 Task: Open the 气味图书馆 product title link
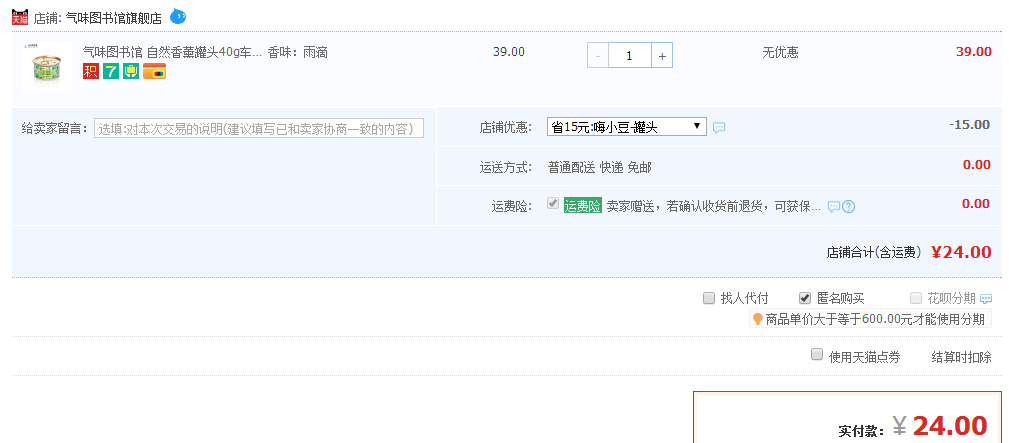171,52
